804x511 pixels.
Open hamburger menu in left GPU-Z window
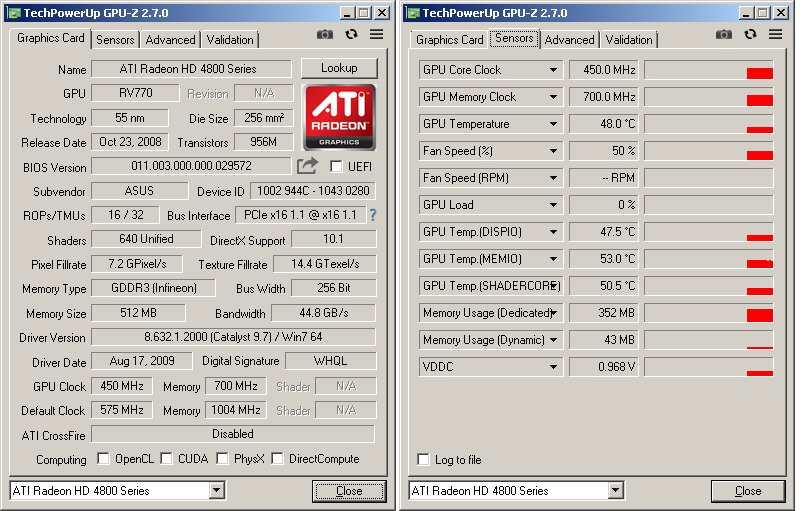click(x=376, y=34)
